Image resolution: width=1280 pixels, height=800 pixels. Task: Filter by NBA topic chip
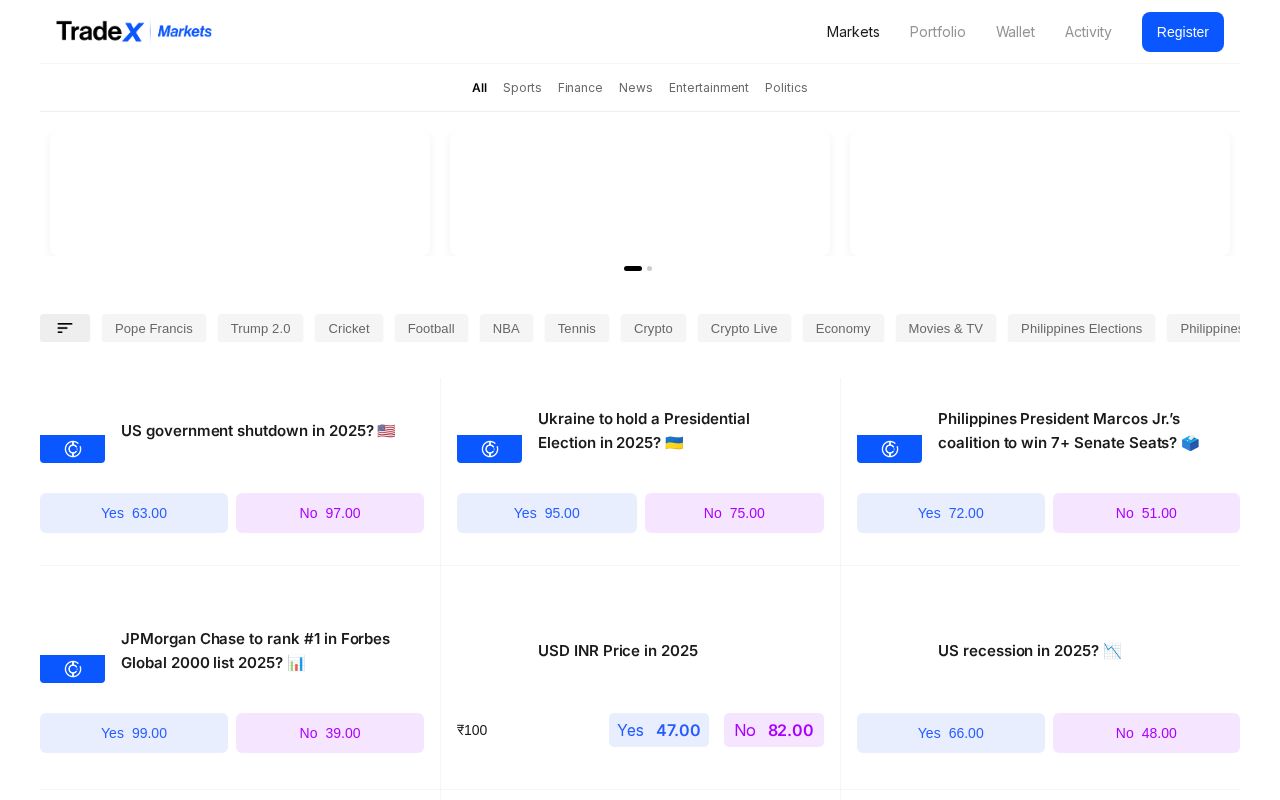pos(506,328)
